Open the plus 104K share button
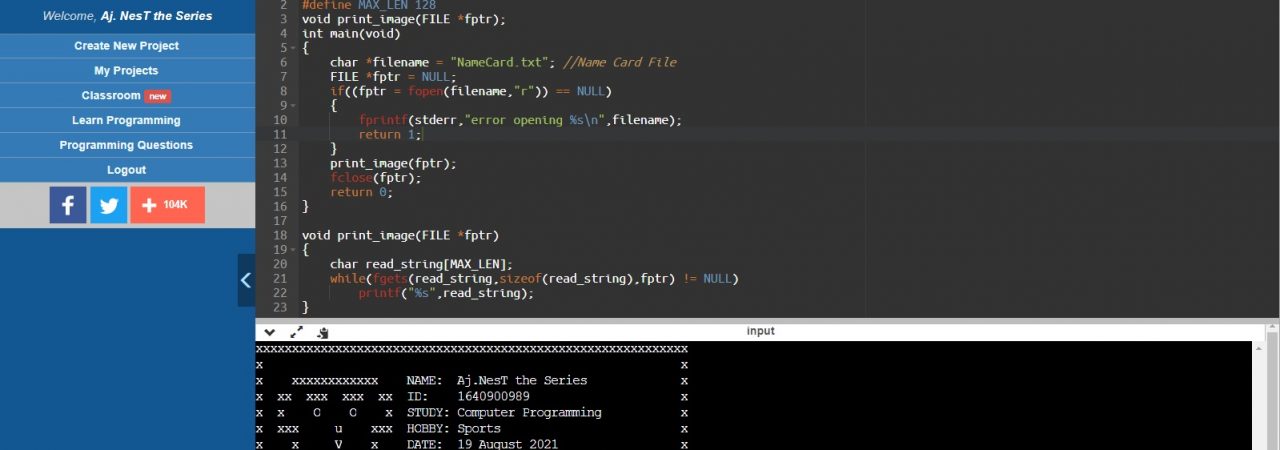Image resolution: width=1280 pixels, height=450 pixels. pyautogui.click(x=167, y=205)
